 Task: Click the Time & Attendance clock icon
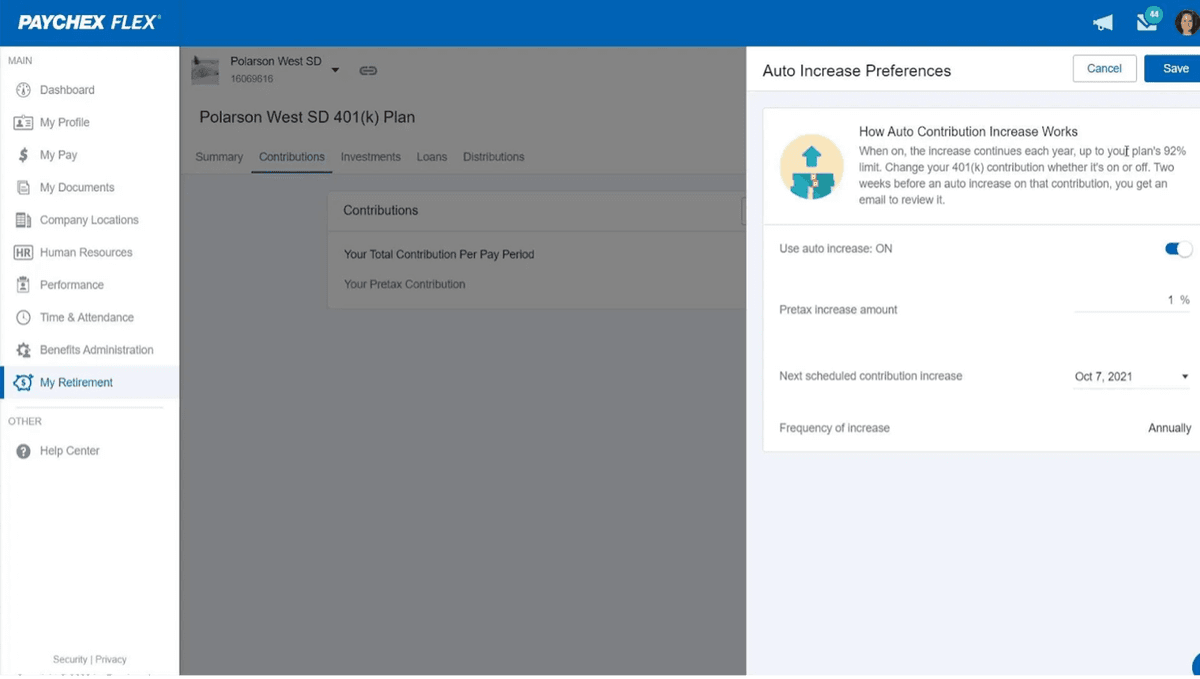[24, 317]
